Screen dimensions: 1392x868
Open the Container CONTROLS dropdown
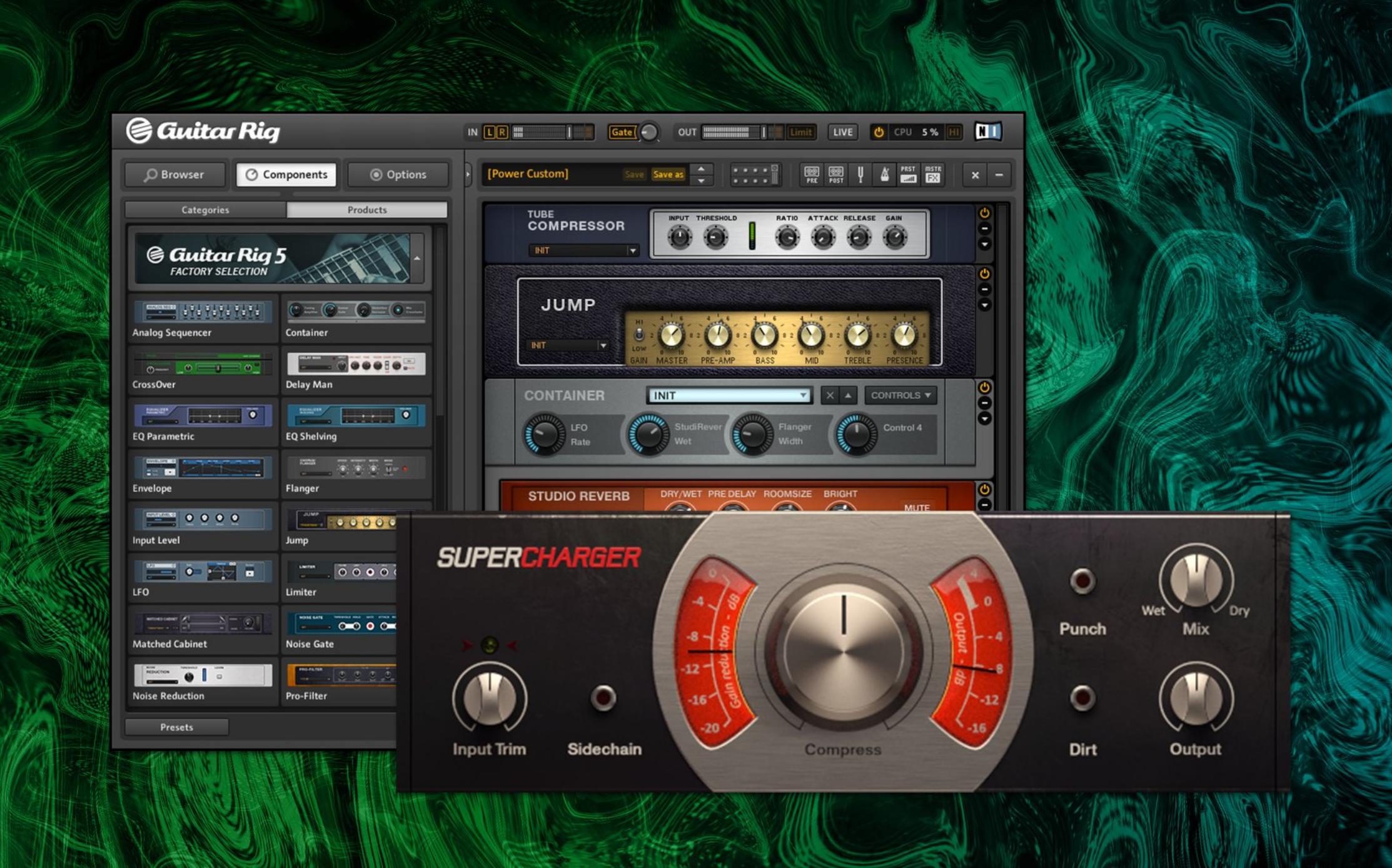coord(900,395)
